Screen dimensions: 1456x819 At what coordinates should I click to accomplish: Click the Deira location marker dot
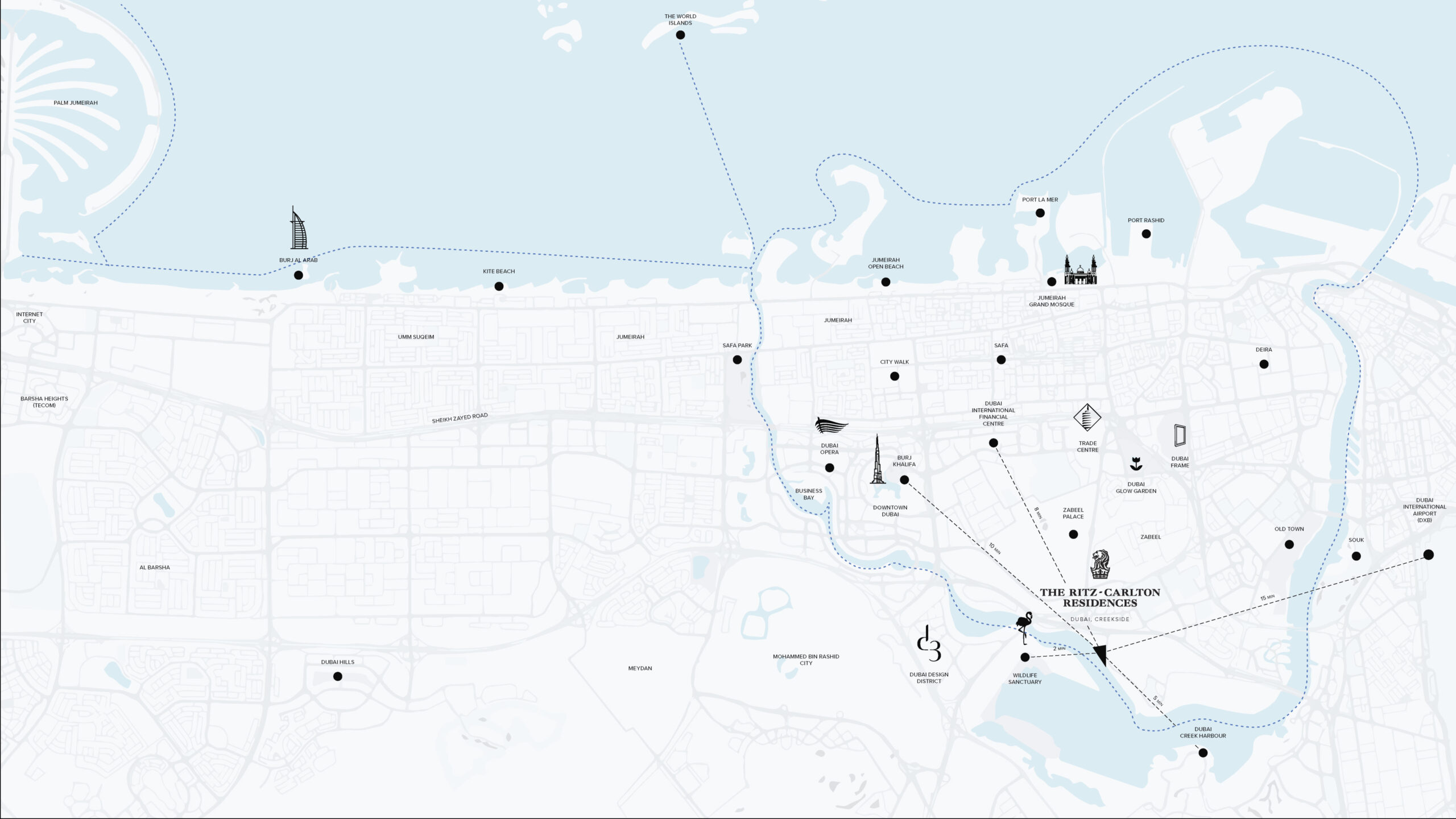click(x=1264, y=364)
